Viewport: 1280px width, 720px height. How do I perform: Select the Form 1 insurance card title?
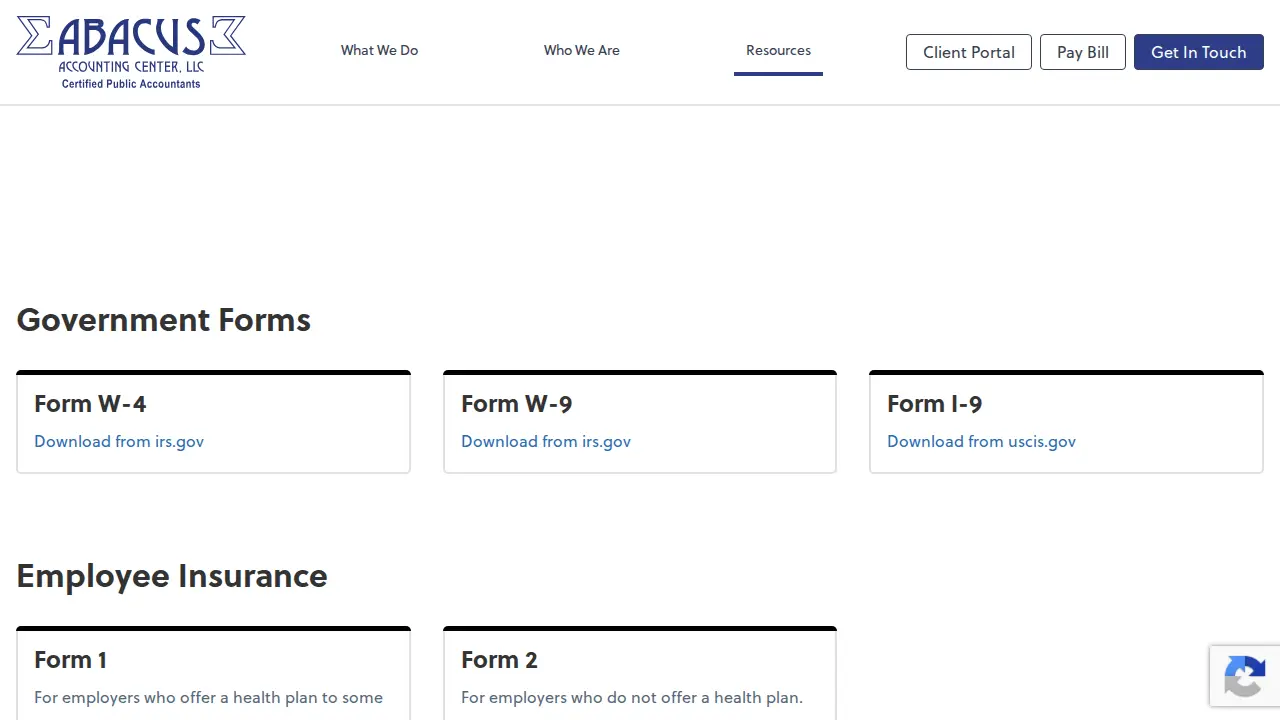pyautogui.click(x=70, y=660)
